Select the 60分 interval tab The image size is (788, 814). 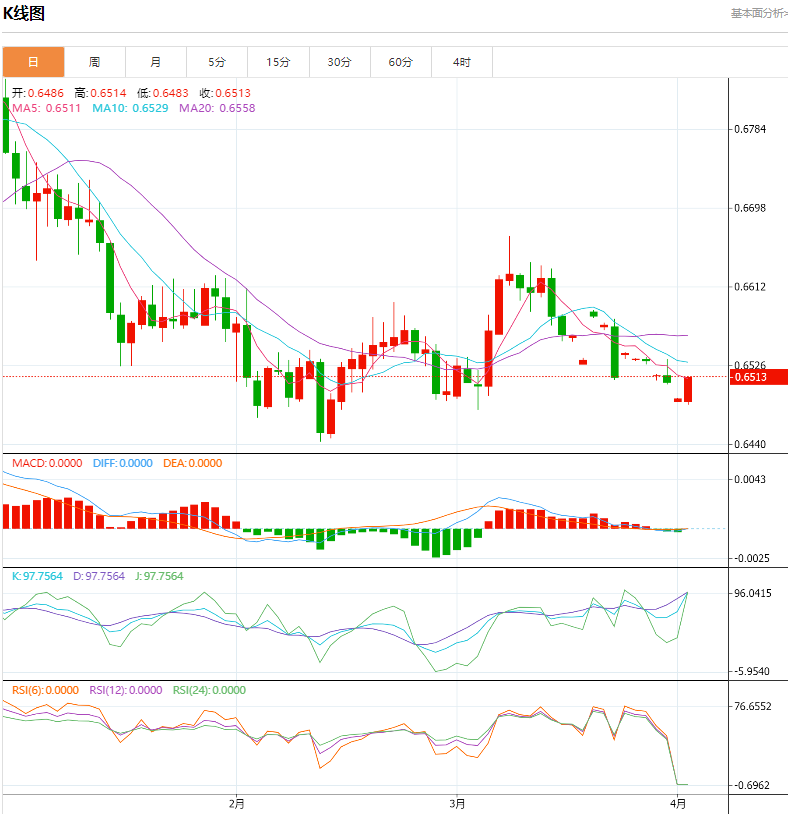point(401,62)
